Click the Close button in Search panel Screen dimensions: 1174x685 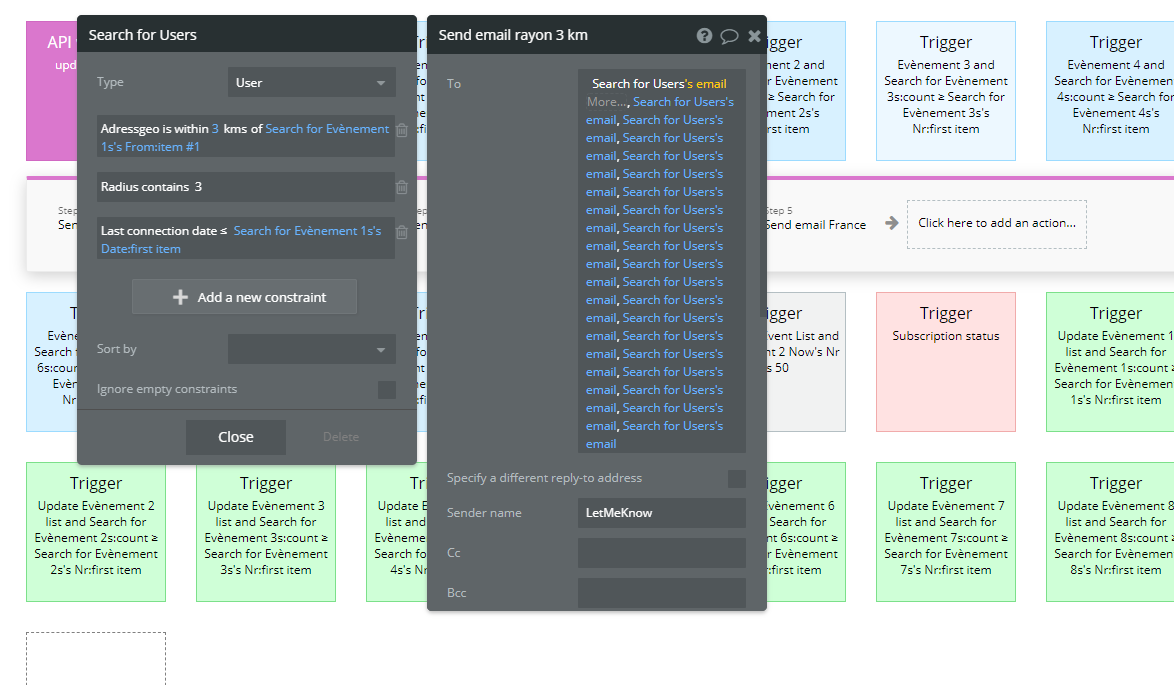tap(236, 437)
